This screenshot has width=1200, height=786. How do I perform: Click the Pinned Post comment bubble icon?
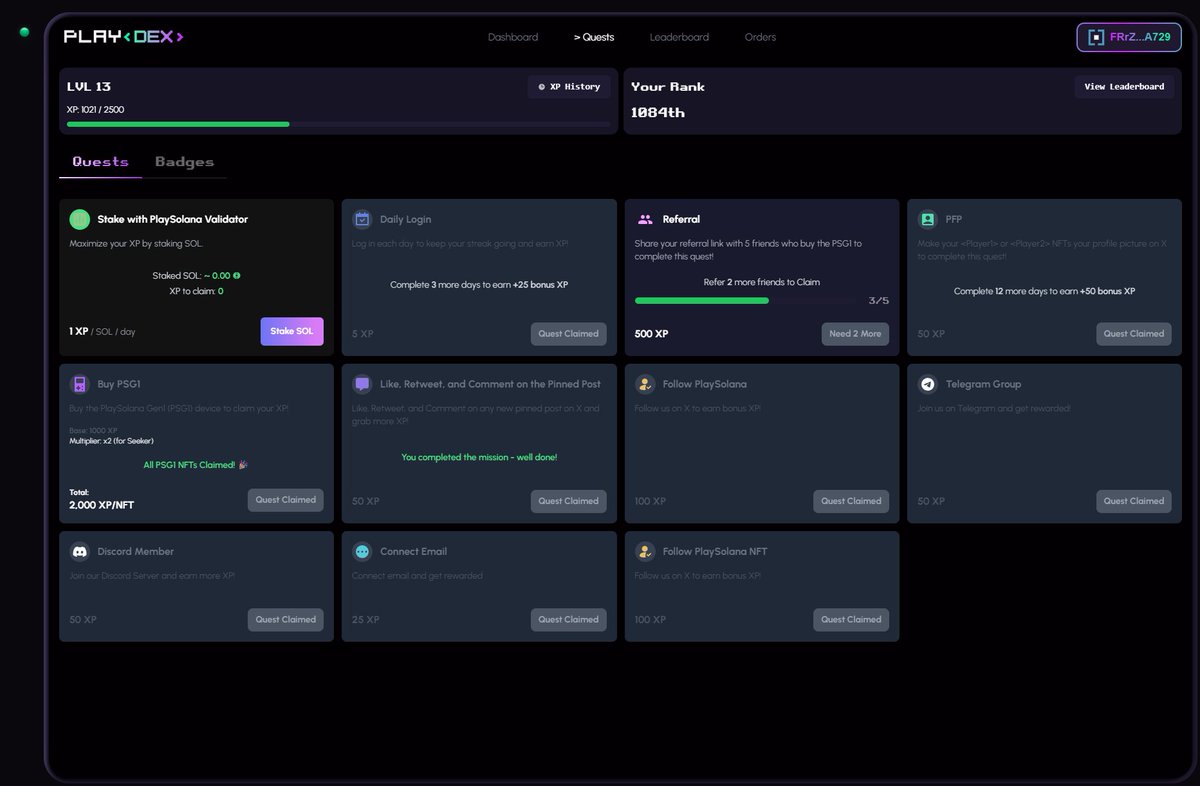[x=362, y=383]
